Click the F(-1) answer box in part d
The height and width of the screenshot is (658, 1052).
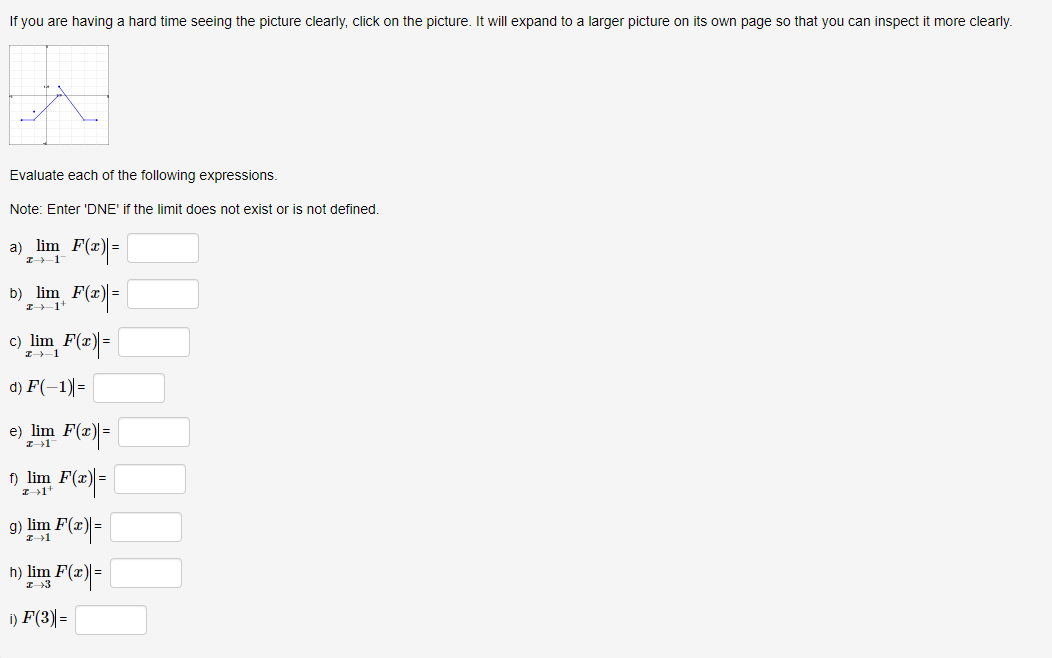tap(128, 386)
